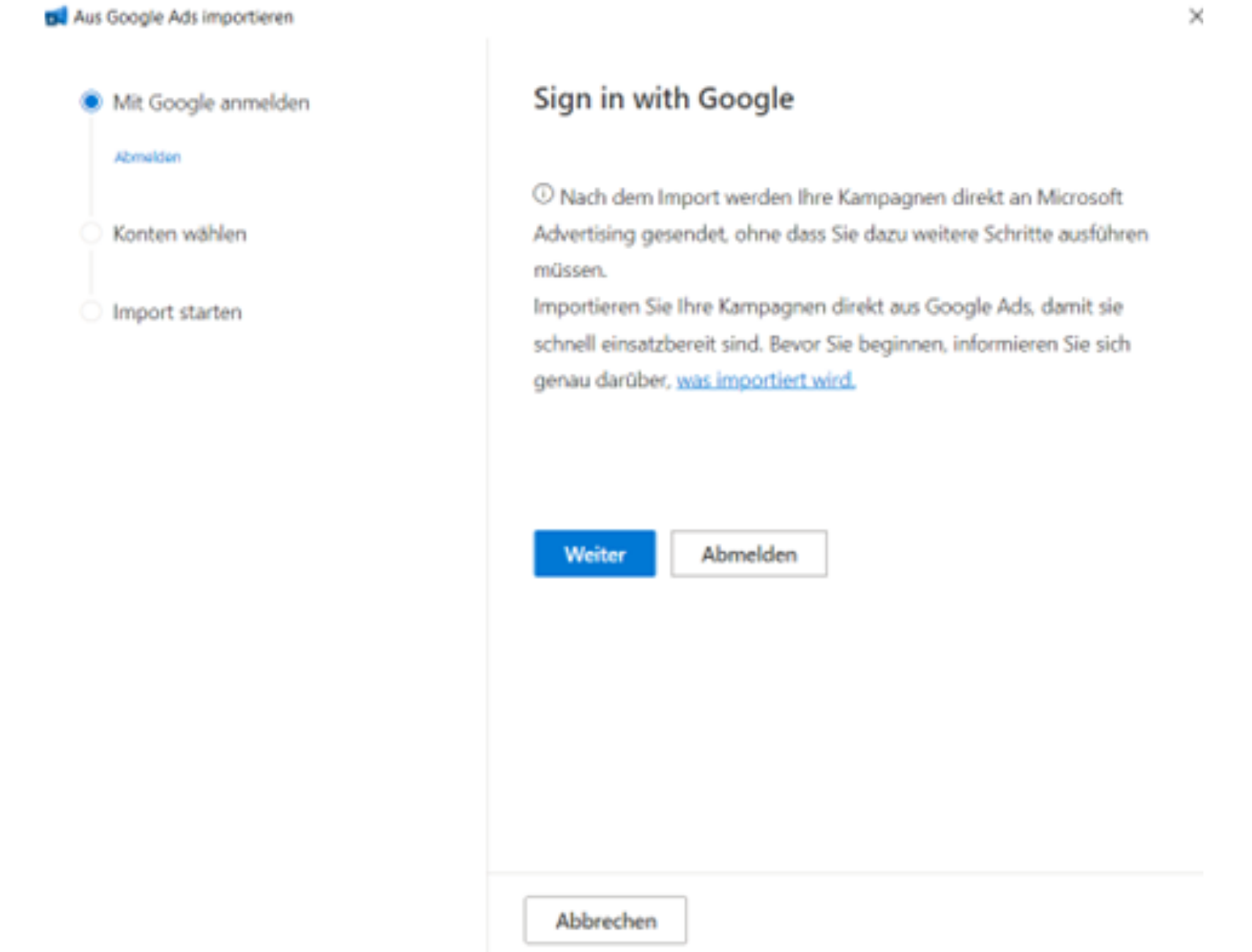The width and height of the screenshot is (1252, 952).
Task: Click the 'Import starten' step label
Action: pos(177,312)
